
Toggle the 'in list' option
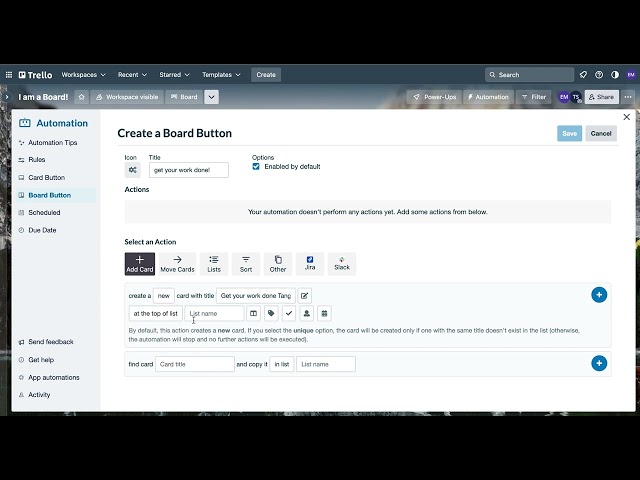[282, 364]
